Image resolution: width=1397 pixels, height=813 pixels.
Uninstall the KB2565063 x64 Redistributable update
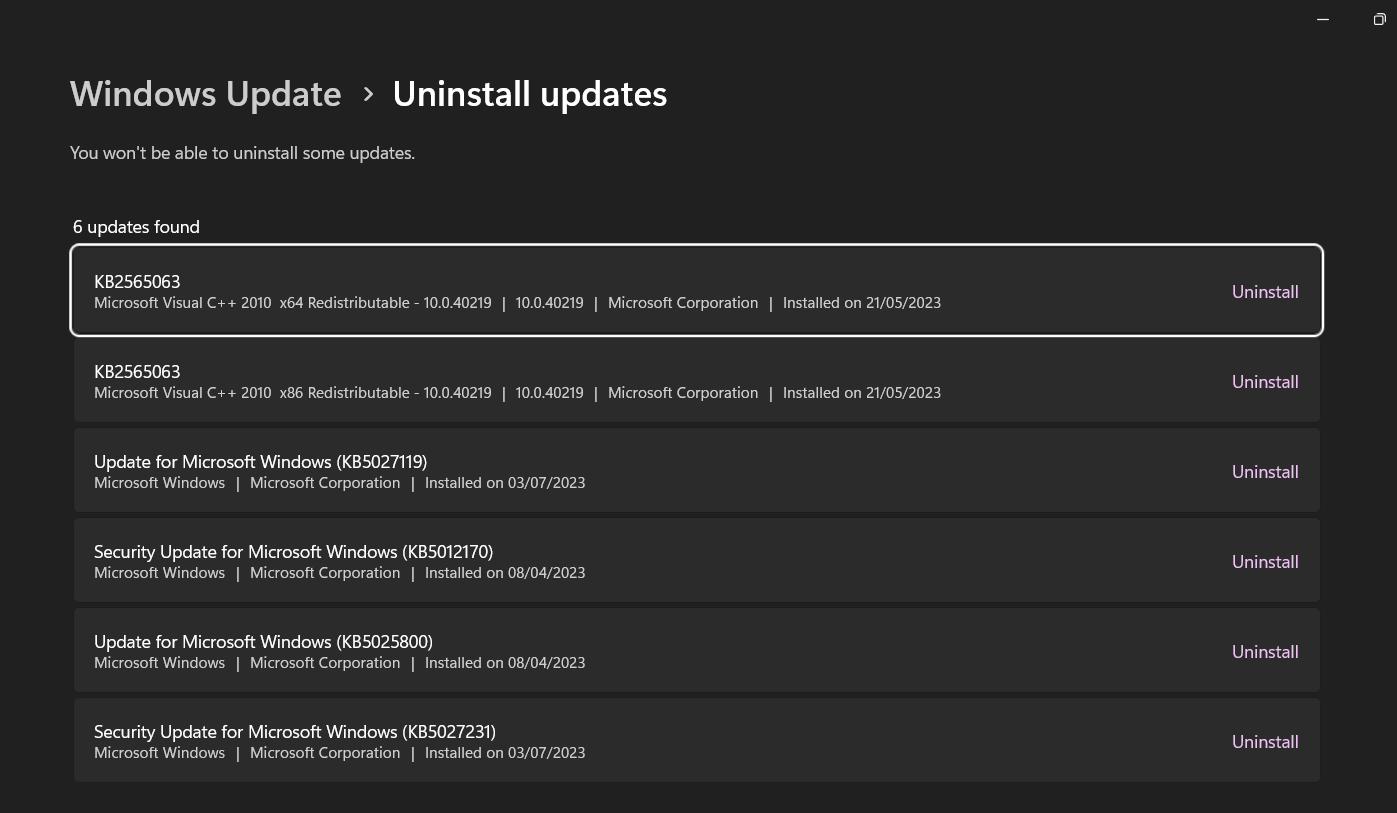1265,291
